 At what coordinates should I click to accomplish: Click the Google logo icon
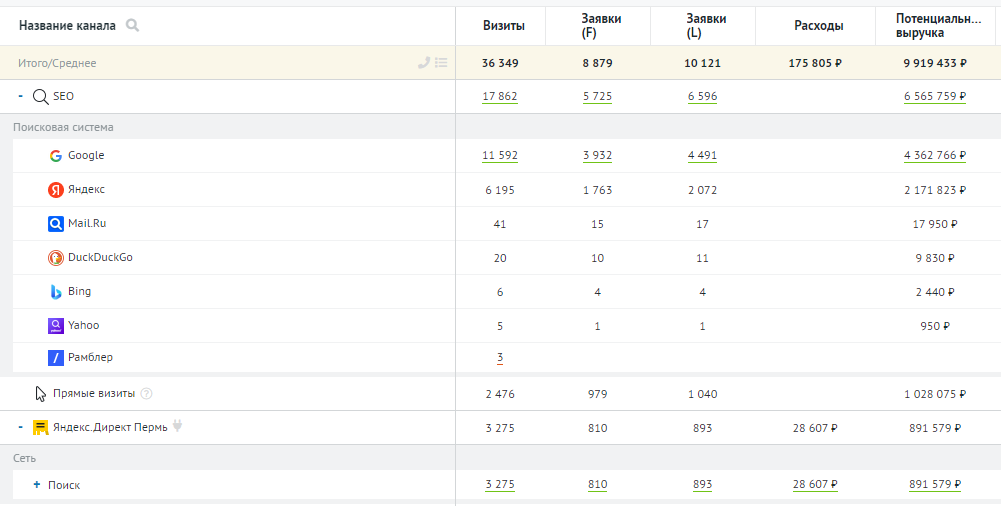(56, 156)
